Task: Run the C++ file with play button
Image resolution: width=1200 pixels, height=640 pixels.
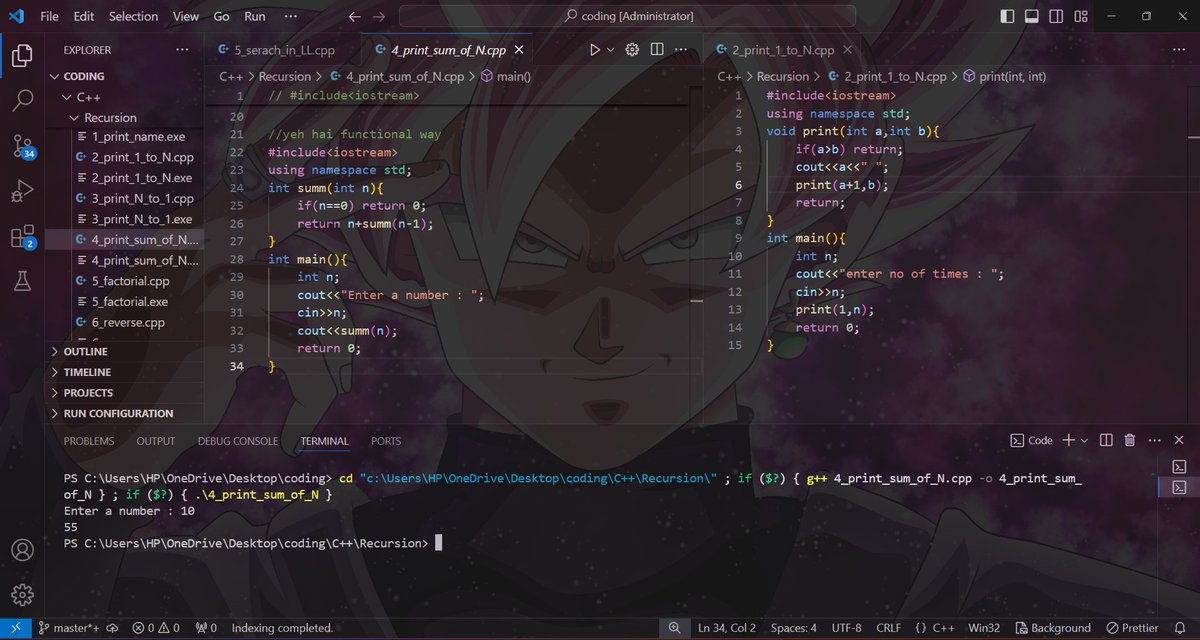Action: (x=595, y=50)
